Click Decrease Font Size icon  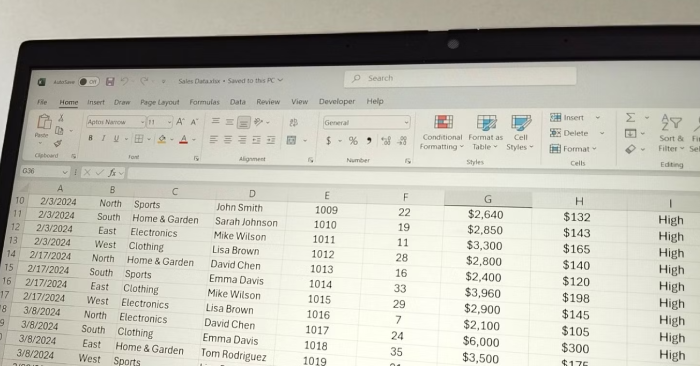tap(194, 122)
